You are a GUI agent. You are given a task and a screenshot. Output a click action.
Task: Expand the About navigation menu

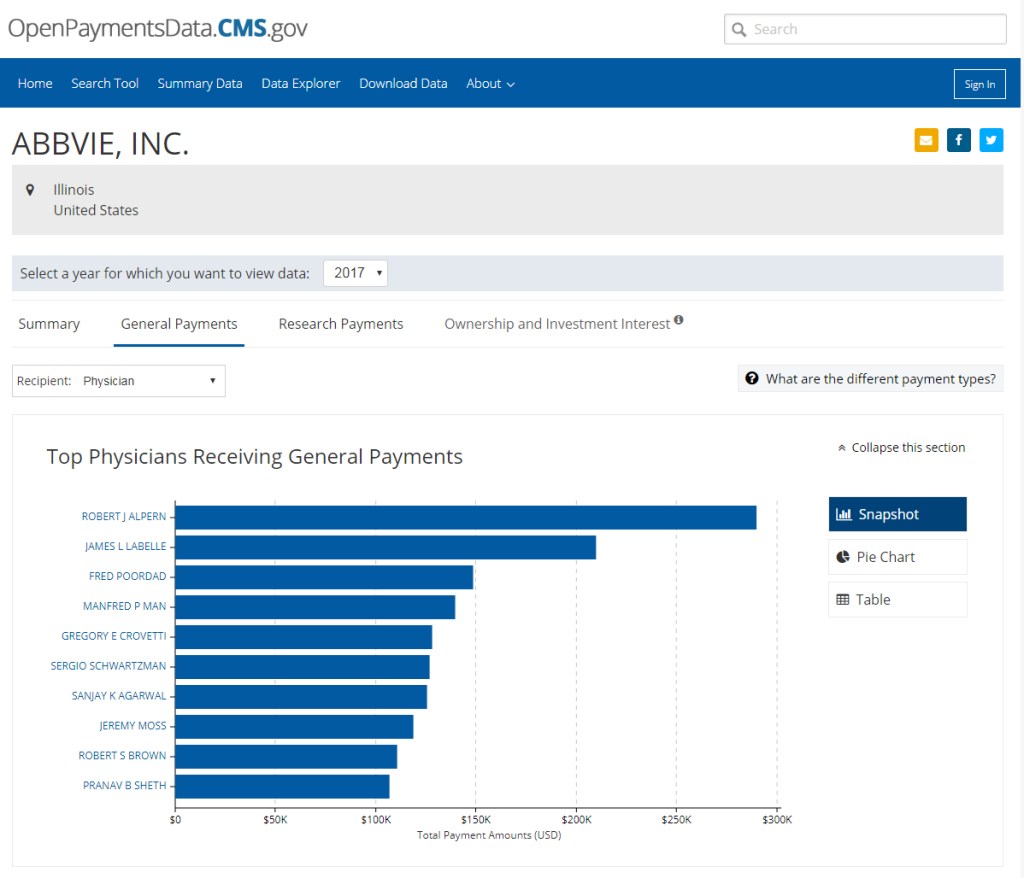[490, 83]
